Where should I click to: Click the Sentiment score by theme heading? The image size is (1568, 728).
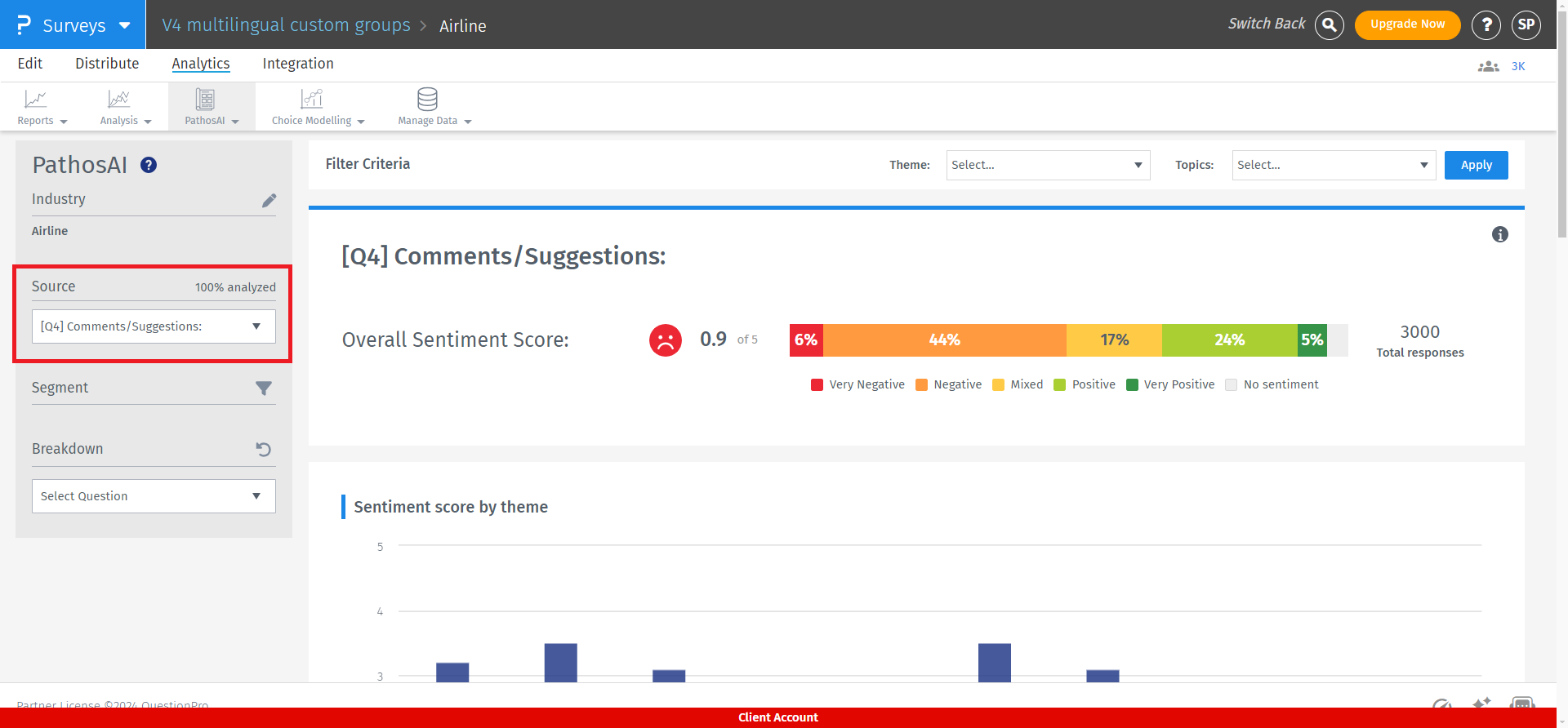pyautogui.click(x=451, y=507)
